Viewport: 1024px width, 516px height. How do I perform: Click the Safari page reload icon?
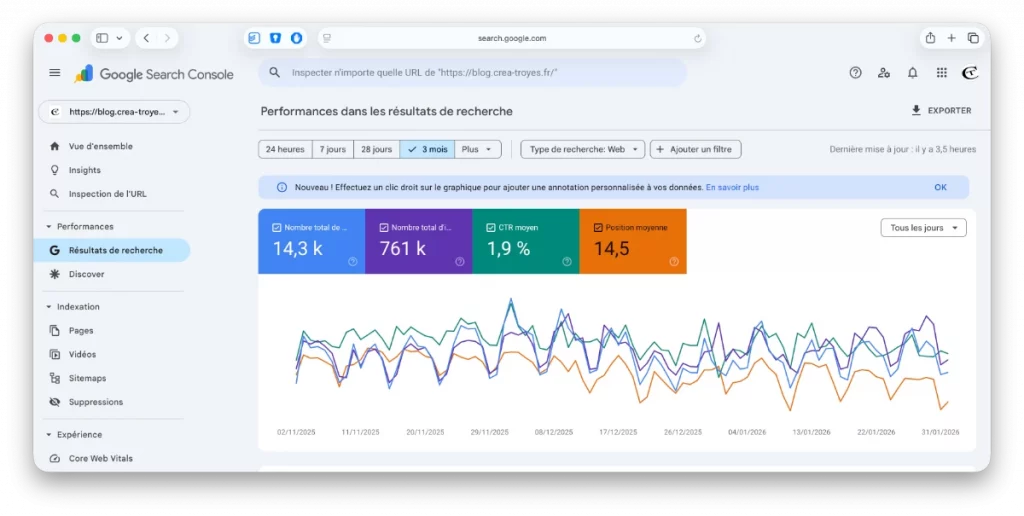coord(698,38)
